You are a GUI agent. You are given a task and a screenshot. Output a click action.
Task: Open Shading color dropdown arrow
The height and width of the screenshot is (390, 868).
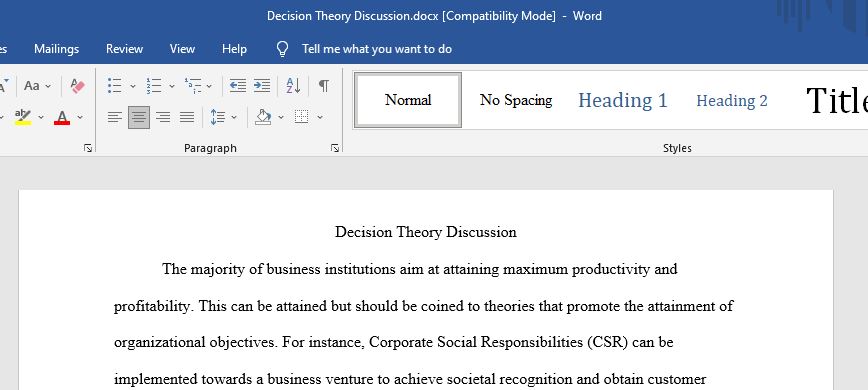coord(281,117)
